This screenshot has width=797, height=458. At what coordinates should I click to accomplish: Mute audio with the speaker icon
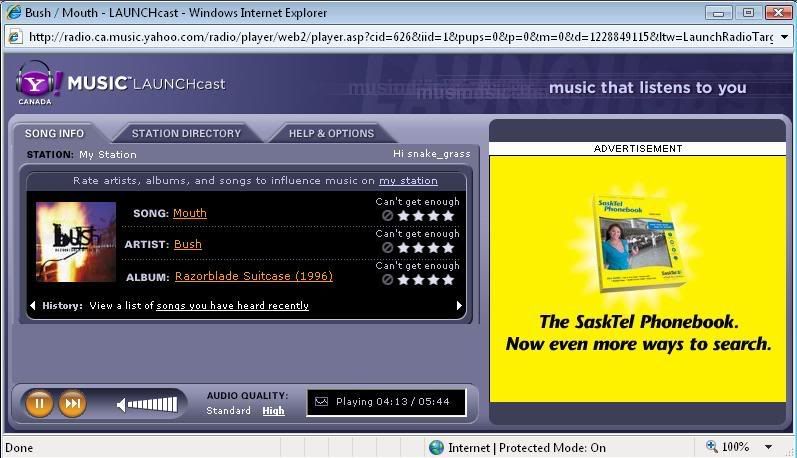(x=121, y=405)
